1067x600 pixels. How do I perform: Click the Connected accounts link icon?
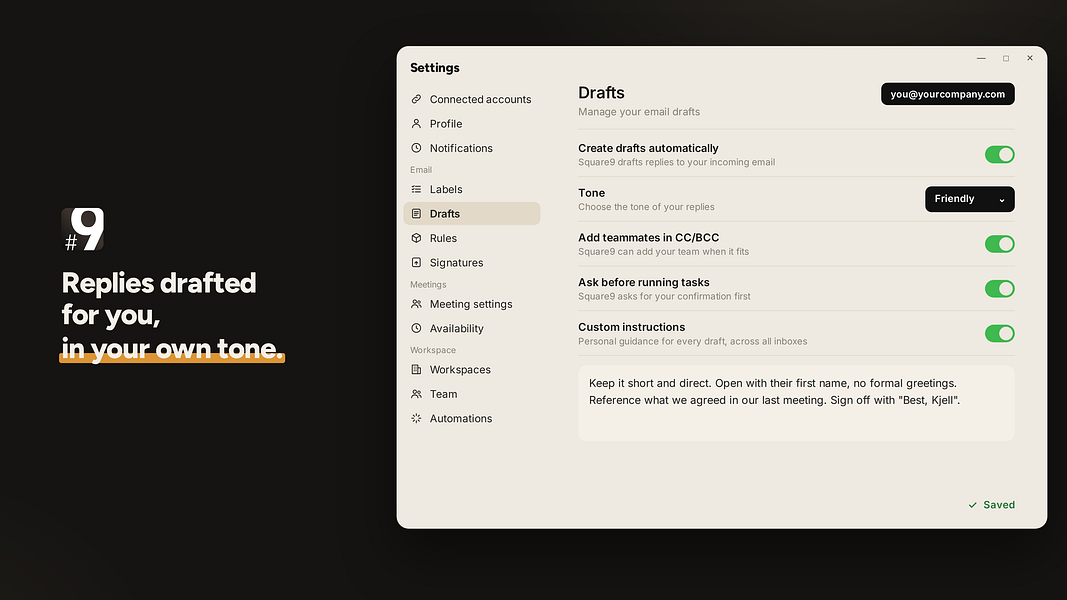click(416, 99)
